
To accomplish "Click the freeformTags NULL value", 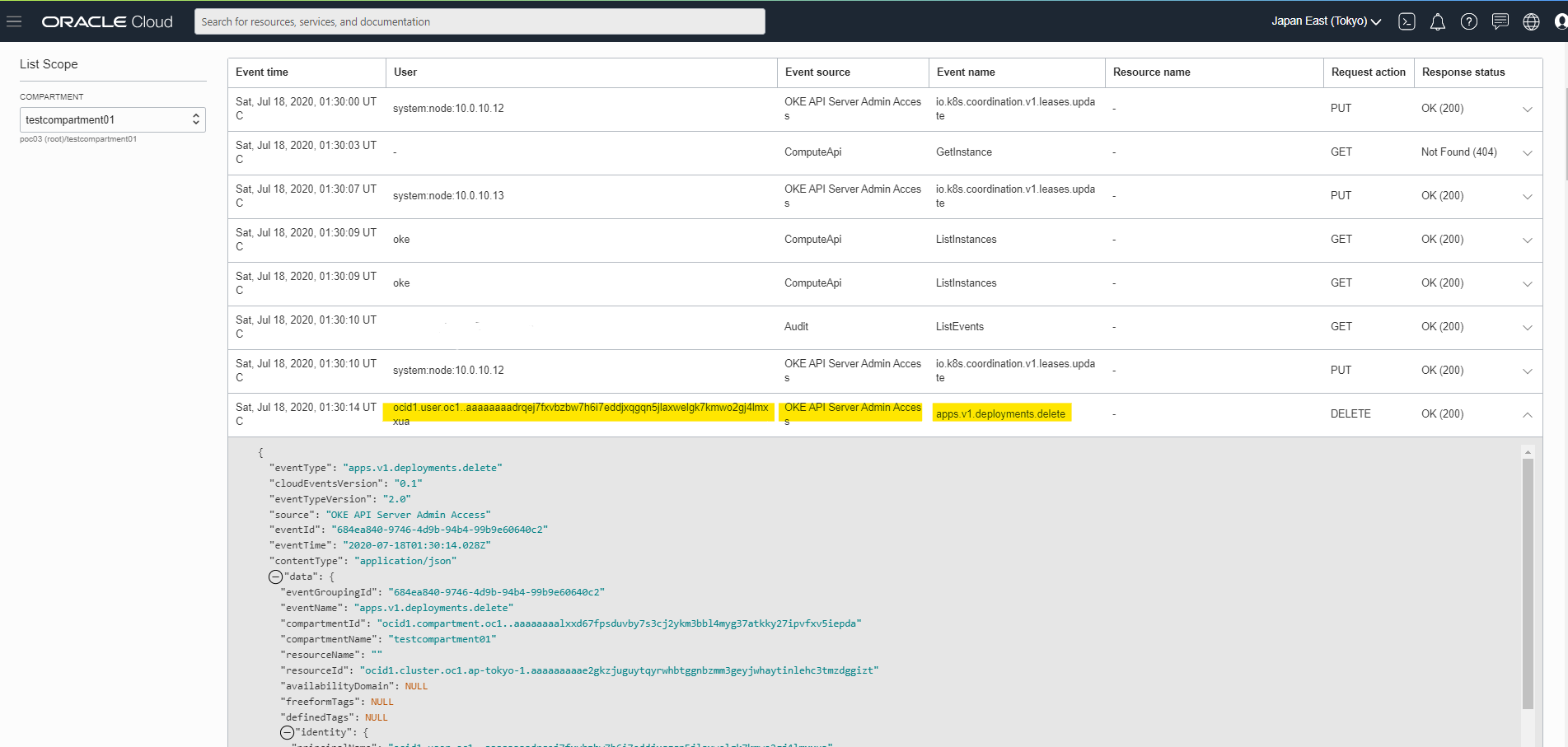I will click(382, 702).
